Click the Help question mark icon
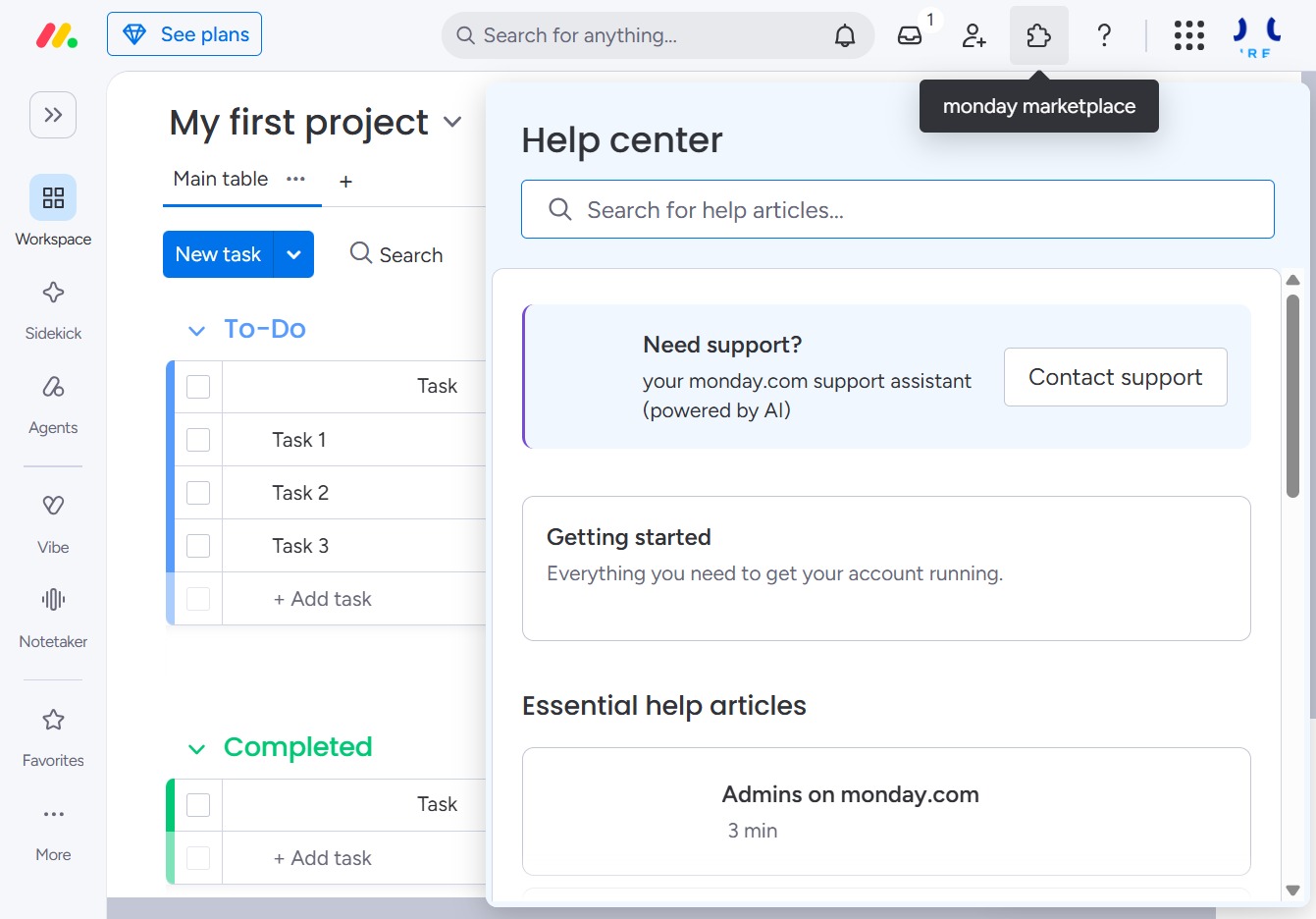Screen dimensions: 1316x919 click(x=1104, y=35)
